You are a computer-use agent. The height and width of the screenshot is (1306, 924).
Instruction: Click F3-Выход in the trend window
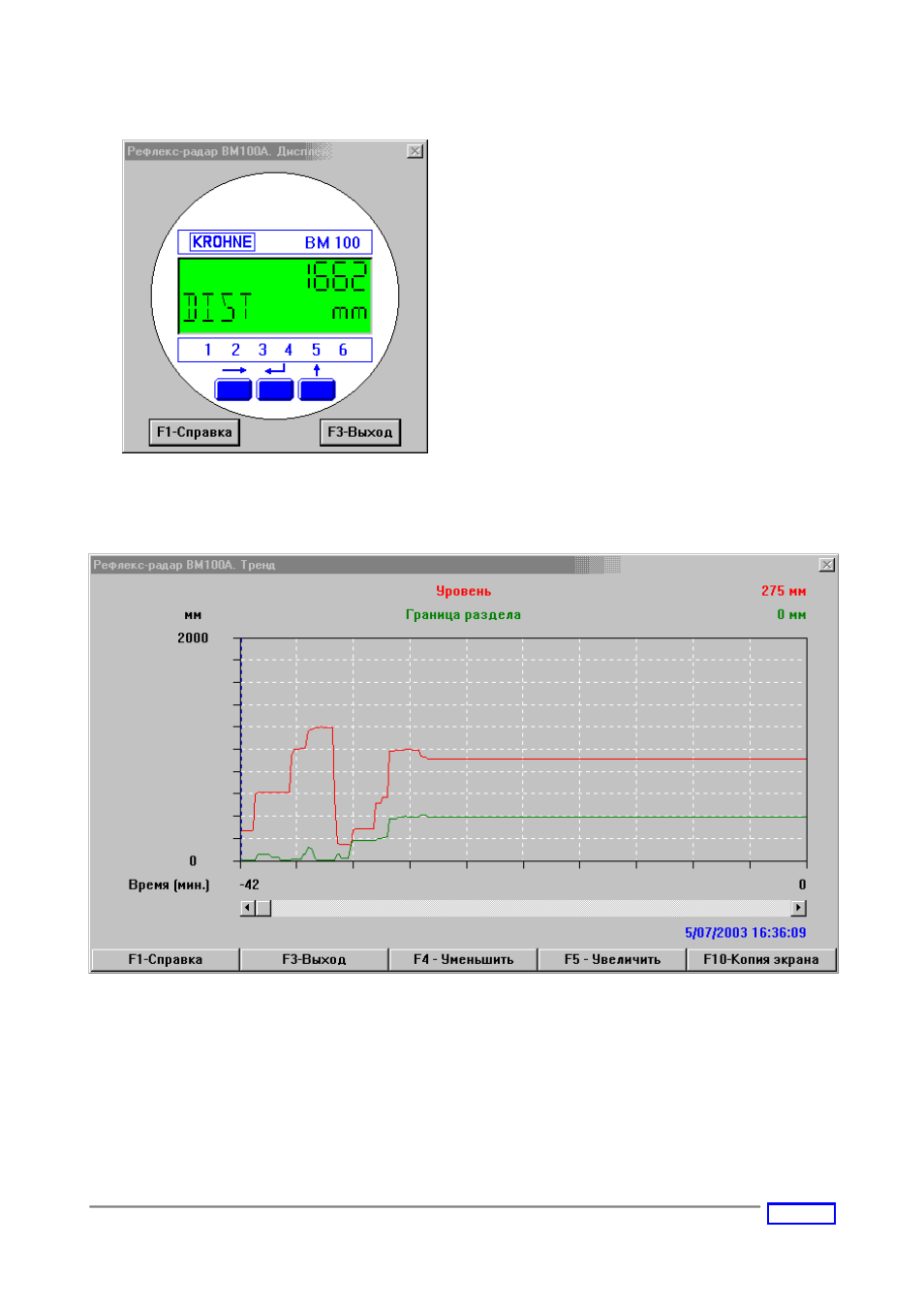coord(314,959)
